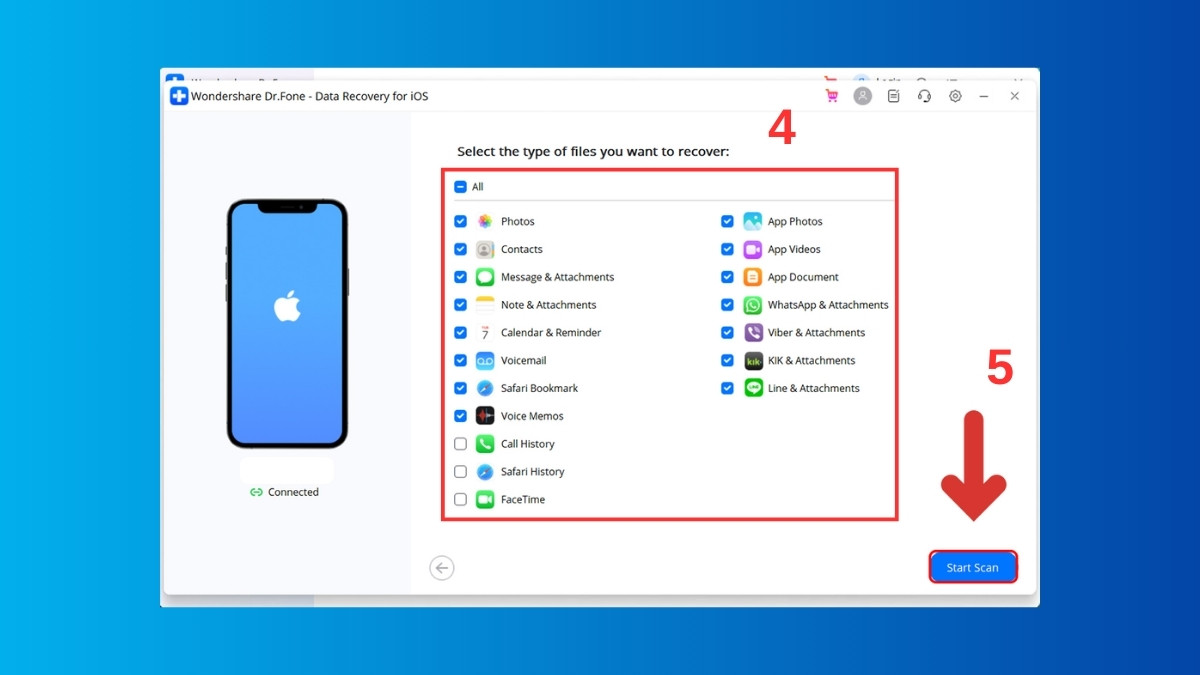Enable the Call History checkbox
The height and width of the screenshot is (675, 1200).
pyautogui.click(x=460, y=444)
